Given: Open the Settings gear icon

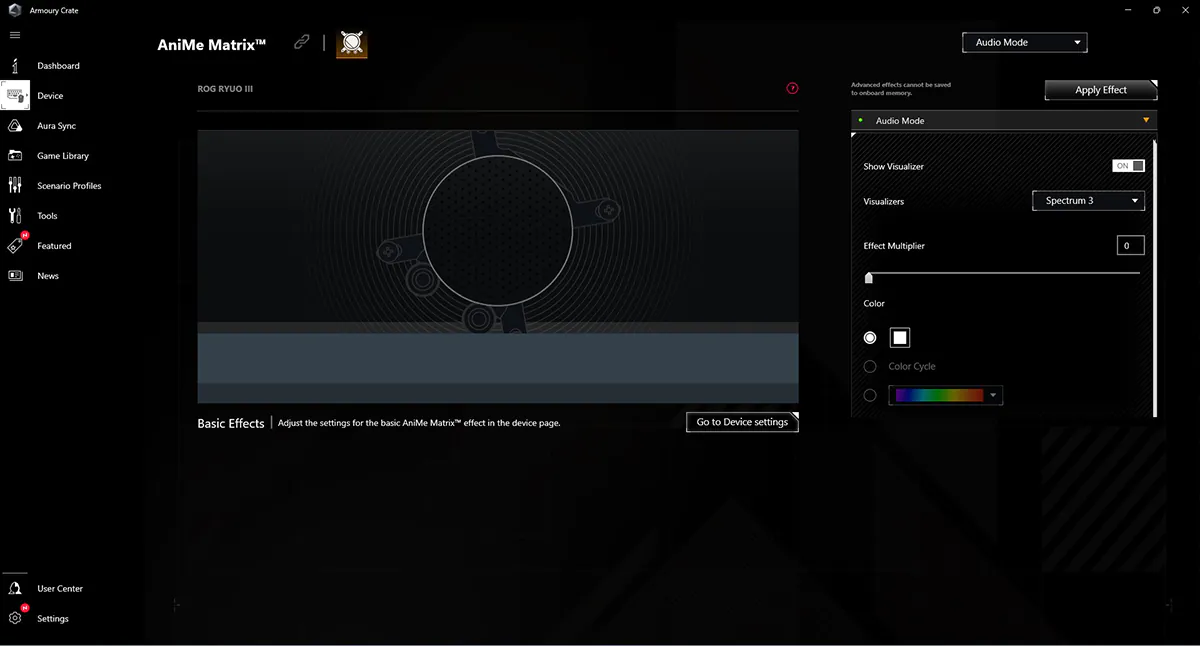Looking at the screenshot, I should (x=15, y=618).
